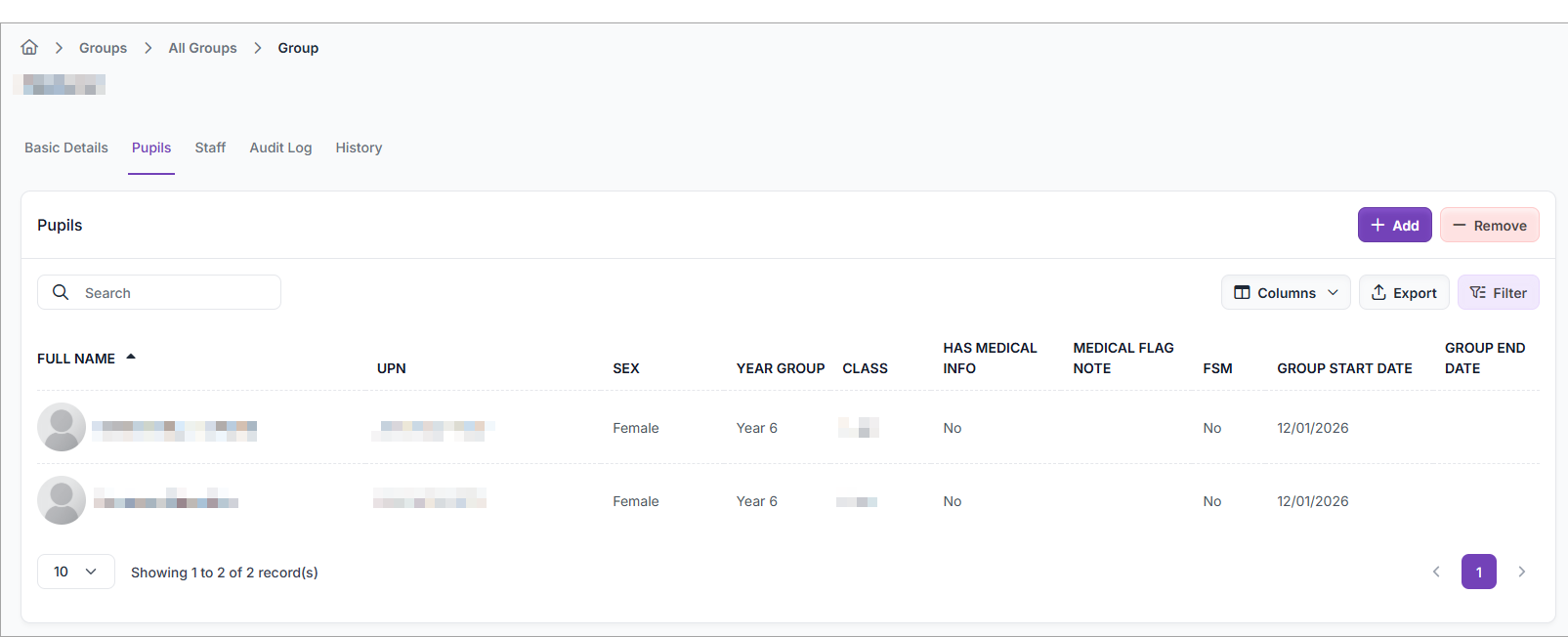Click the Add pupil button
The image size is (1568, 637).
1394,225
